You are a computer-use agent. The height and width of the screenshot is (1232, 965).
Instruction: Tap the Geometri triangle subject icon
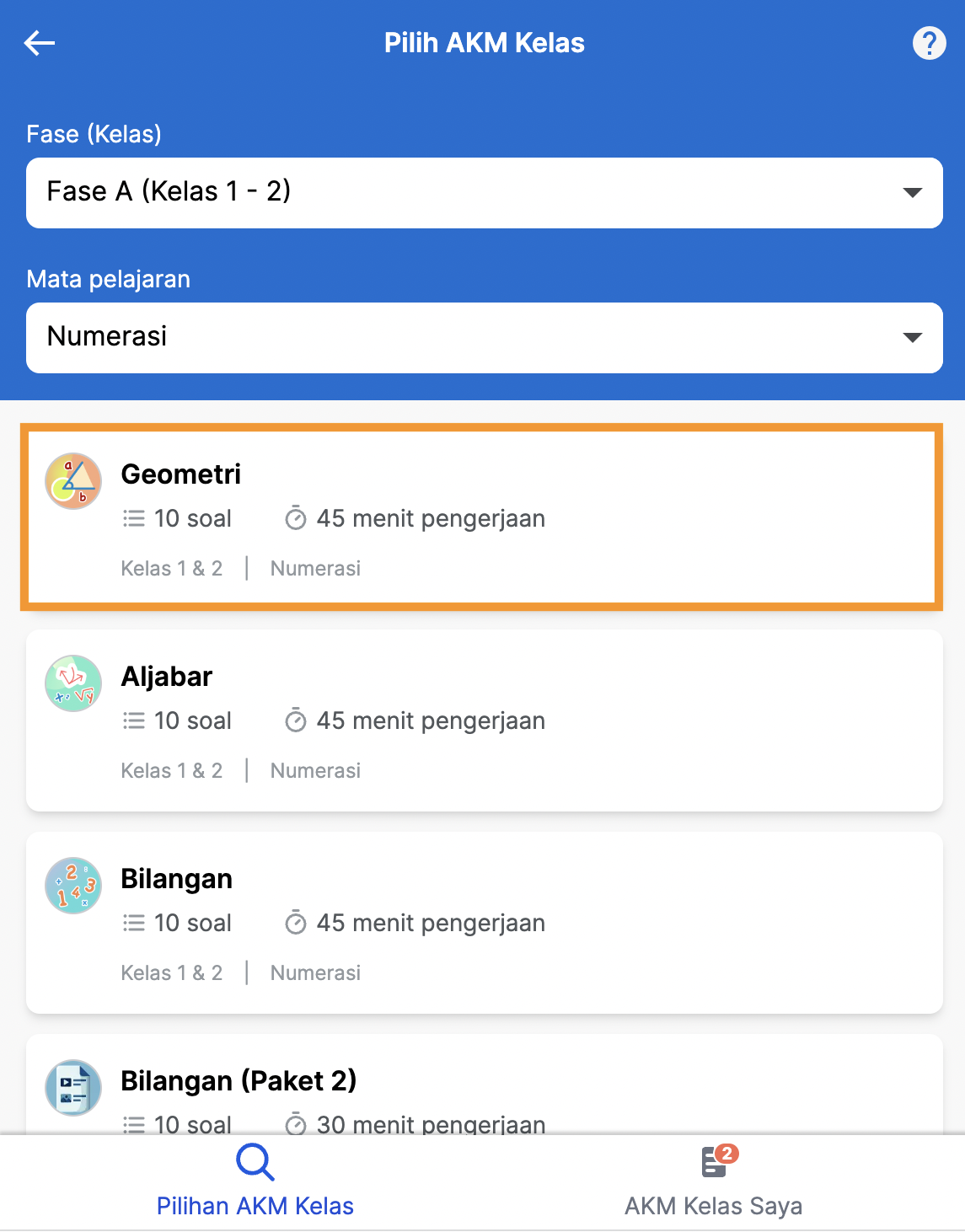[73, 481]
